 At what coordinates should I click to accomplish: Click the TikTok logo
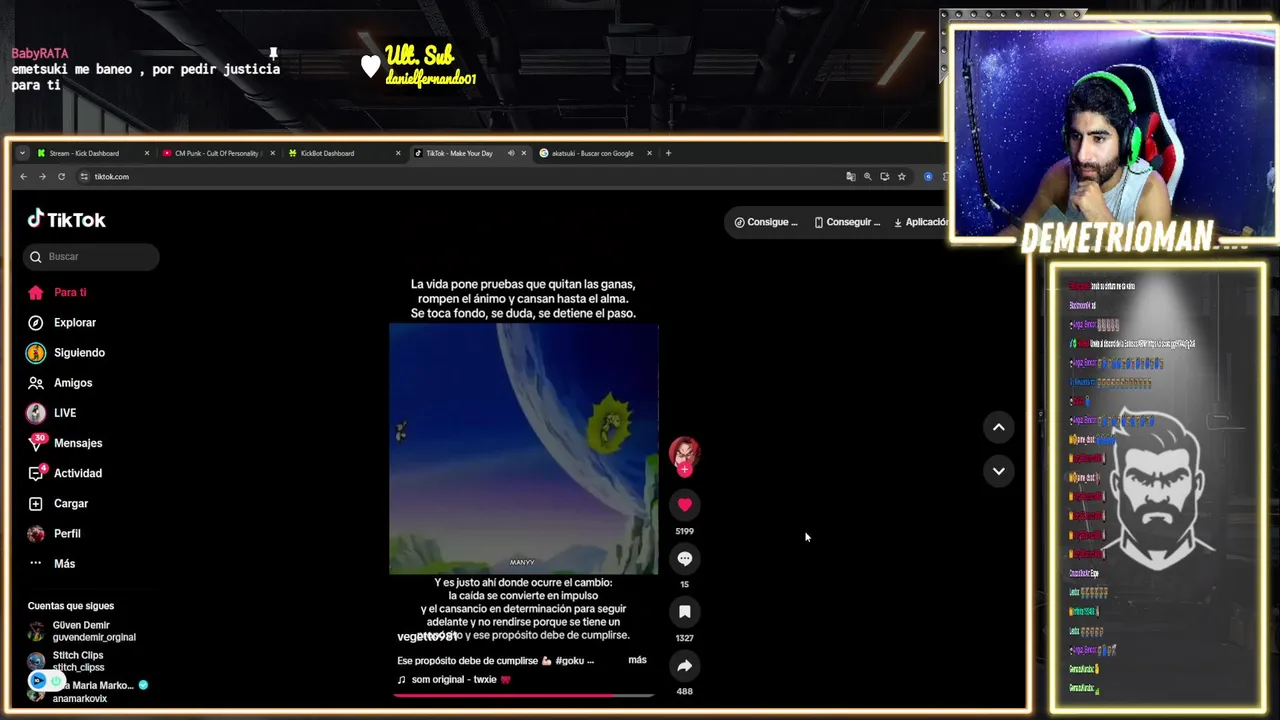coord(66,220)
